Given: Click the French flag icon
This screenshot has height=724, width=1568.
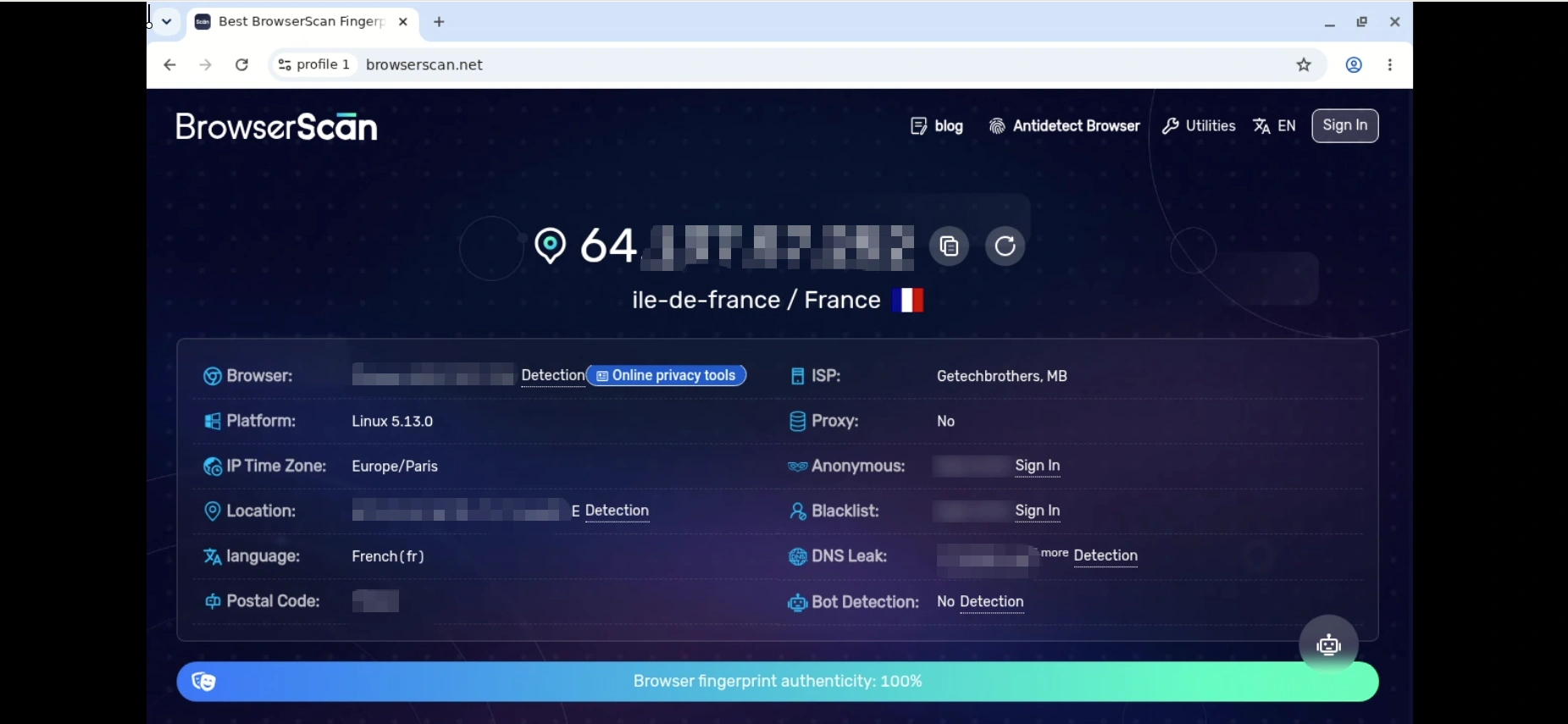Looking at the screenshot, I should click(x=907, y=300).
